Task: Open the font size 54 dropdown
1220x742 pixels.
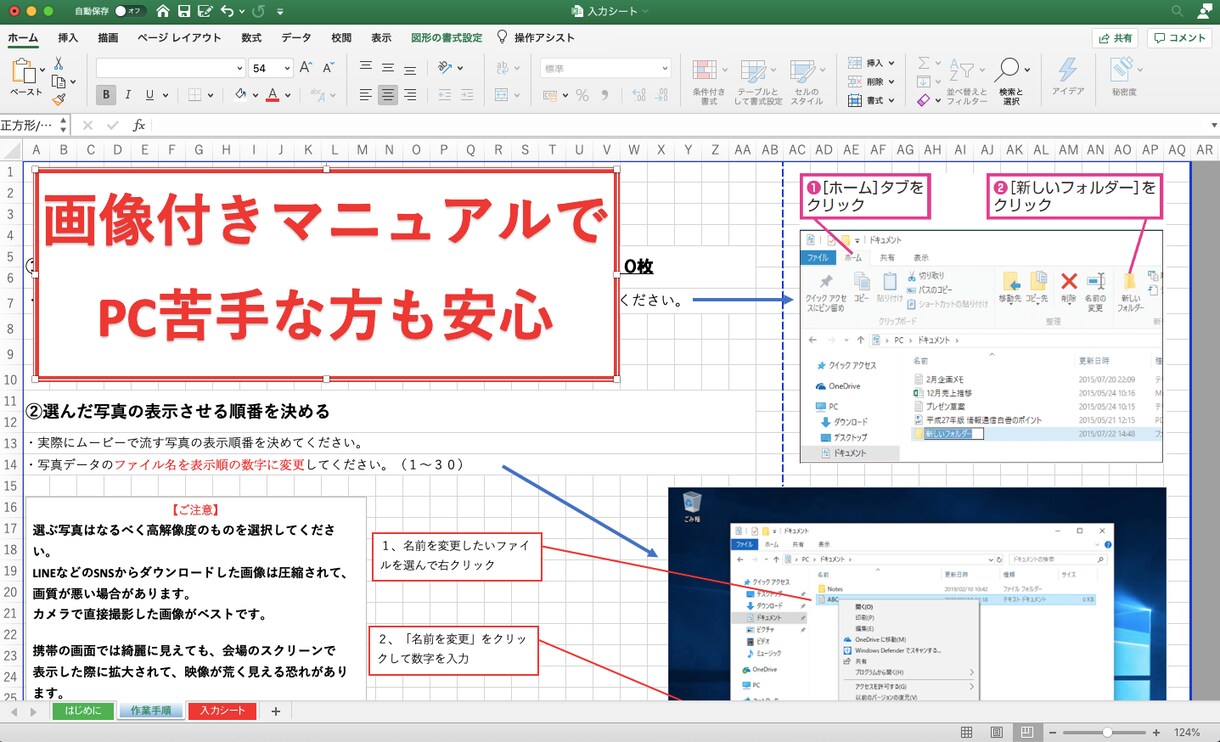Action: click(x=287, y=68)
